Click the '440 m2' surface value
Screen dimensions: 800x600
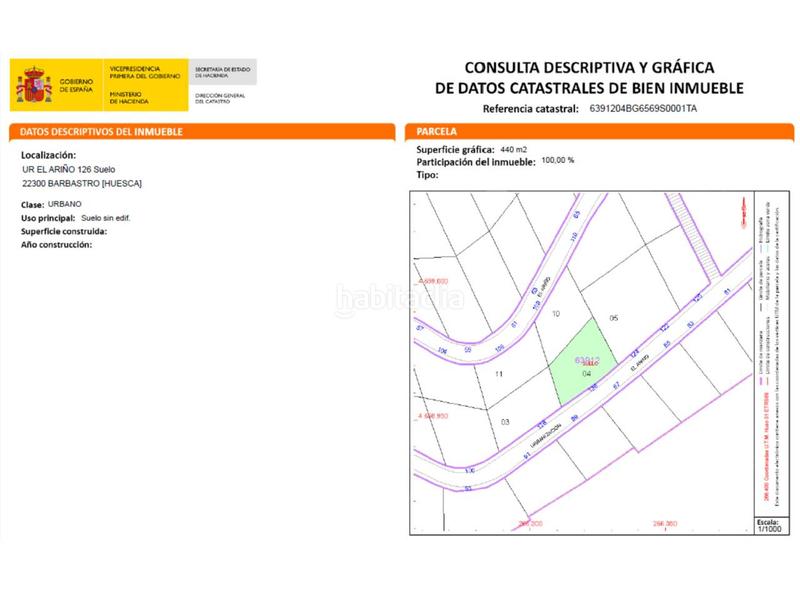[513, 149]
